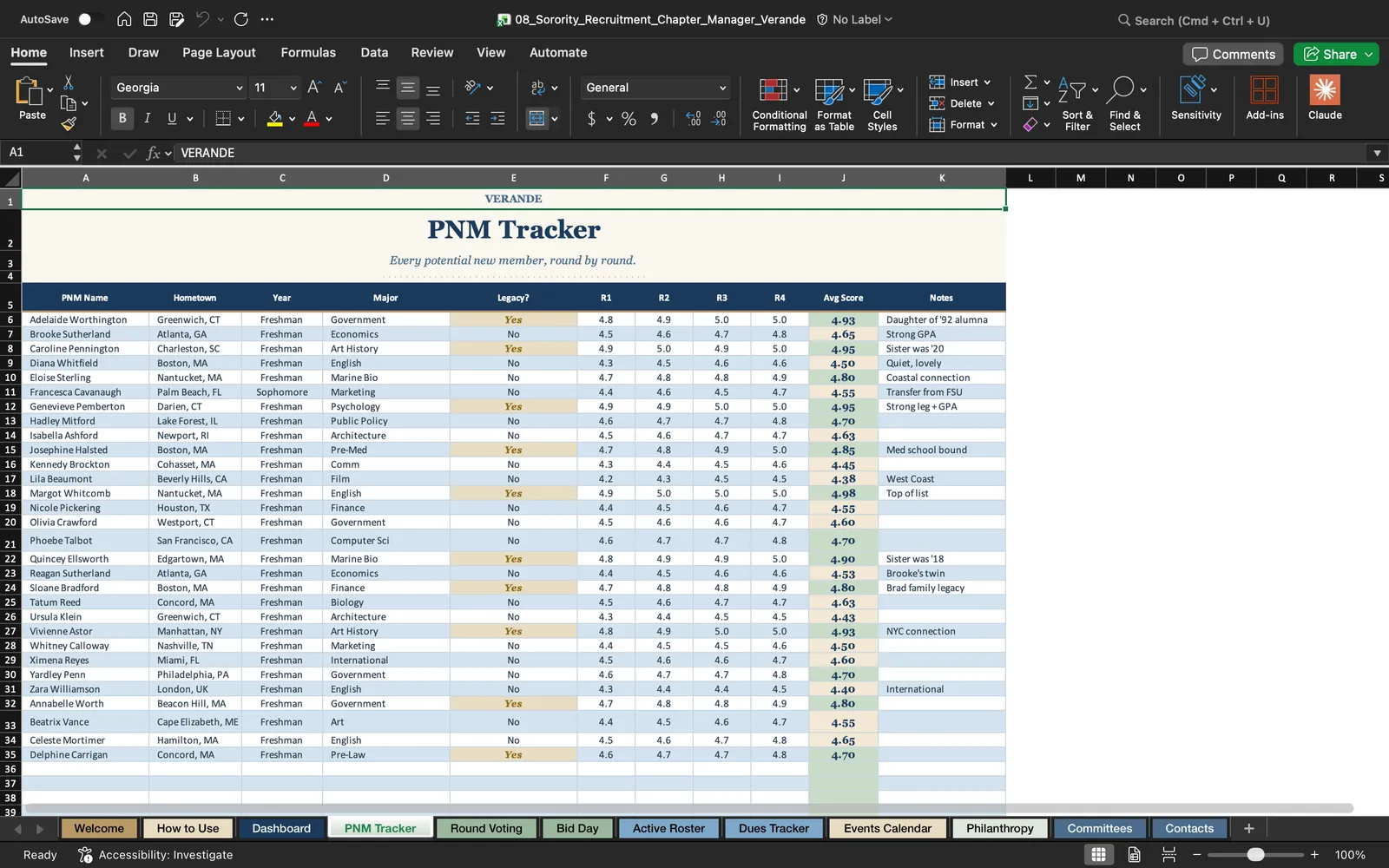
Task: Apply yellow fill color swatch
Action: 274,118
